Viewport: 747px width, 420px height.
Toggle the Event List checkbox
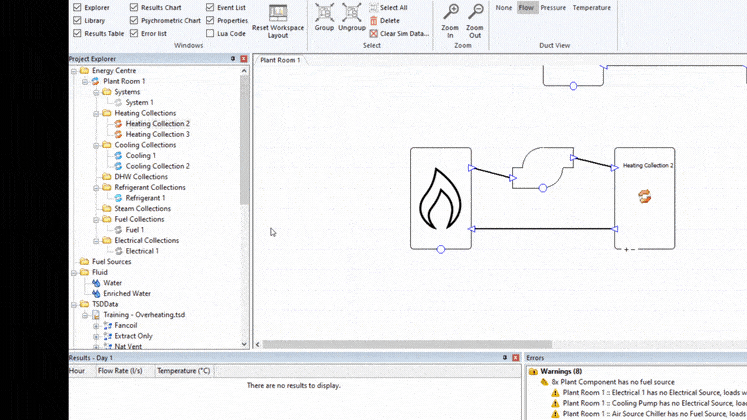click(210, 8)
